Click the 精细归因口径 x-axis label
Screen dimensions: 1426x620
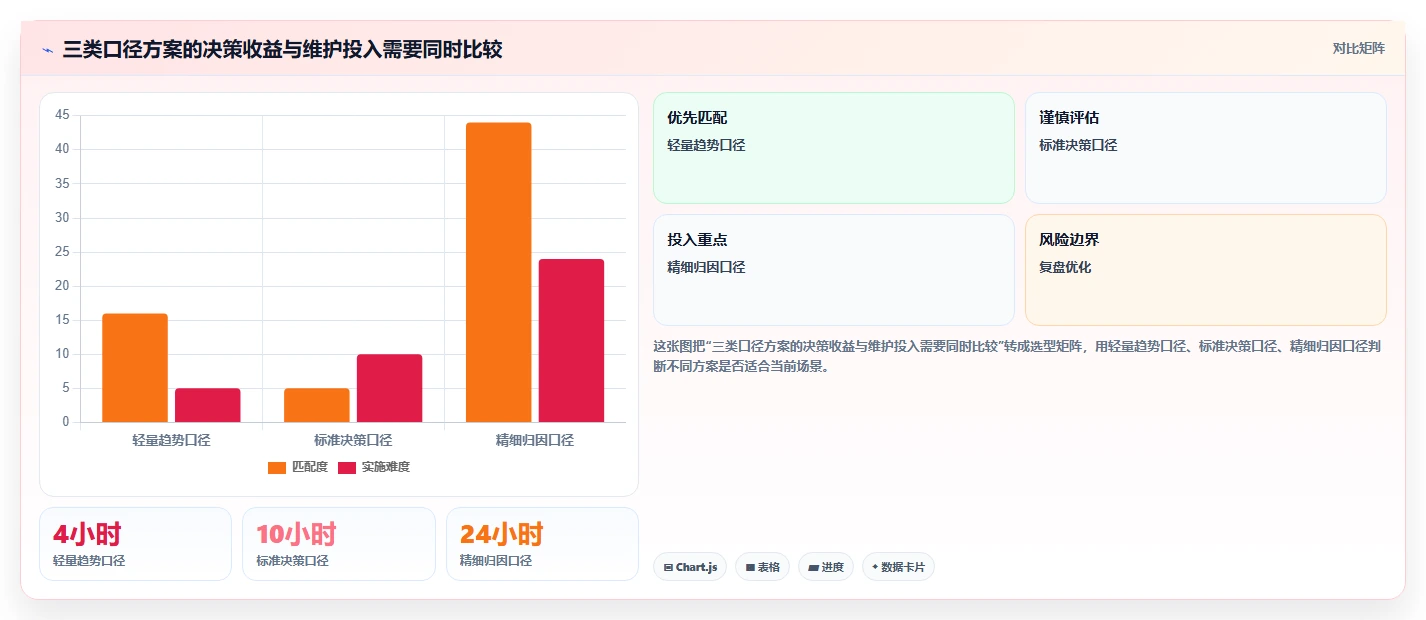click(x=535, y=440)
